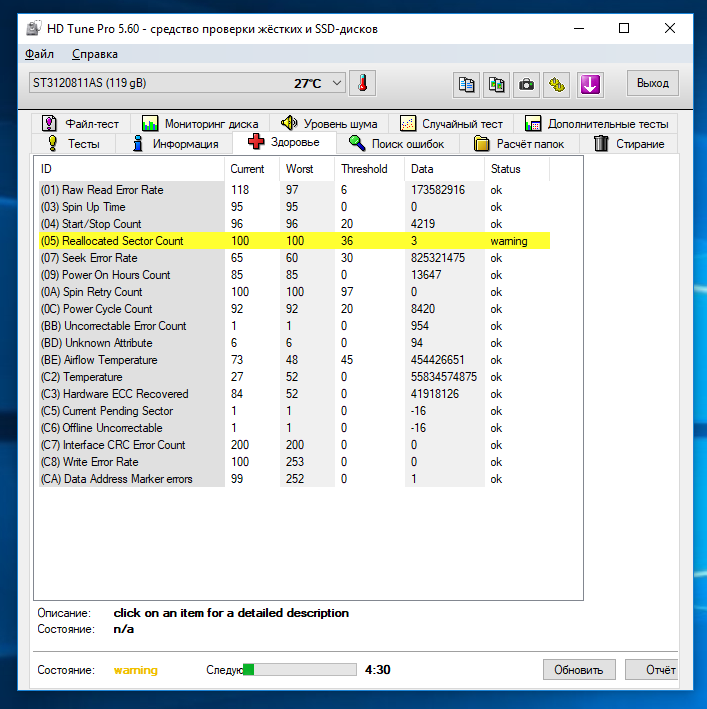This screenshot has height=709, width=707.
Task: Select the Start/Stop Count row
Action: coord(294,224)
